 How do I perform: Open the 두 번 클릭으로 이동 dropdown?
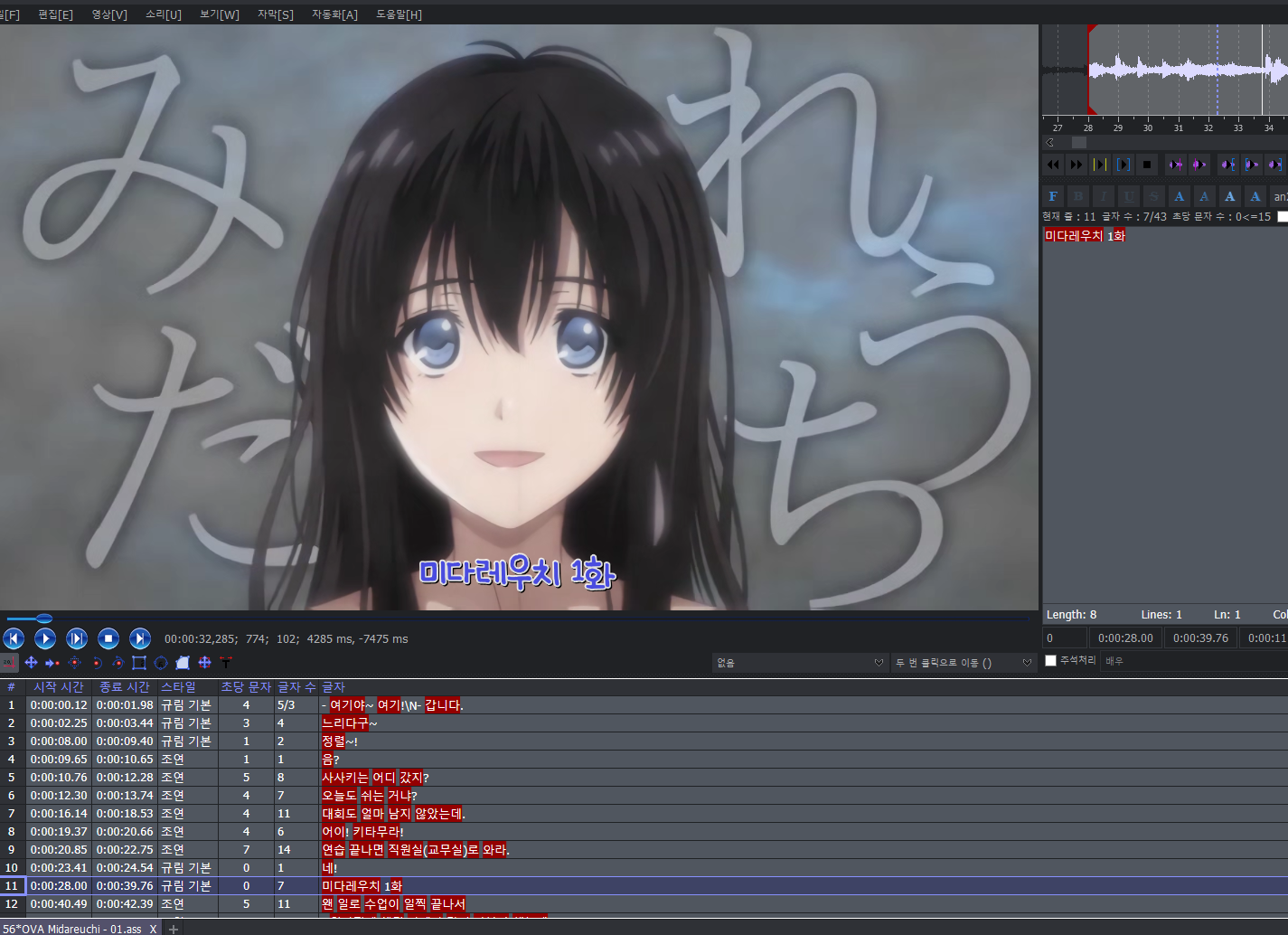point(964,663)
